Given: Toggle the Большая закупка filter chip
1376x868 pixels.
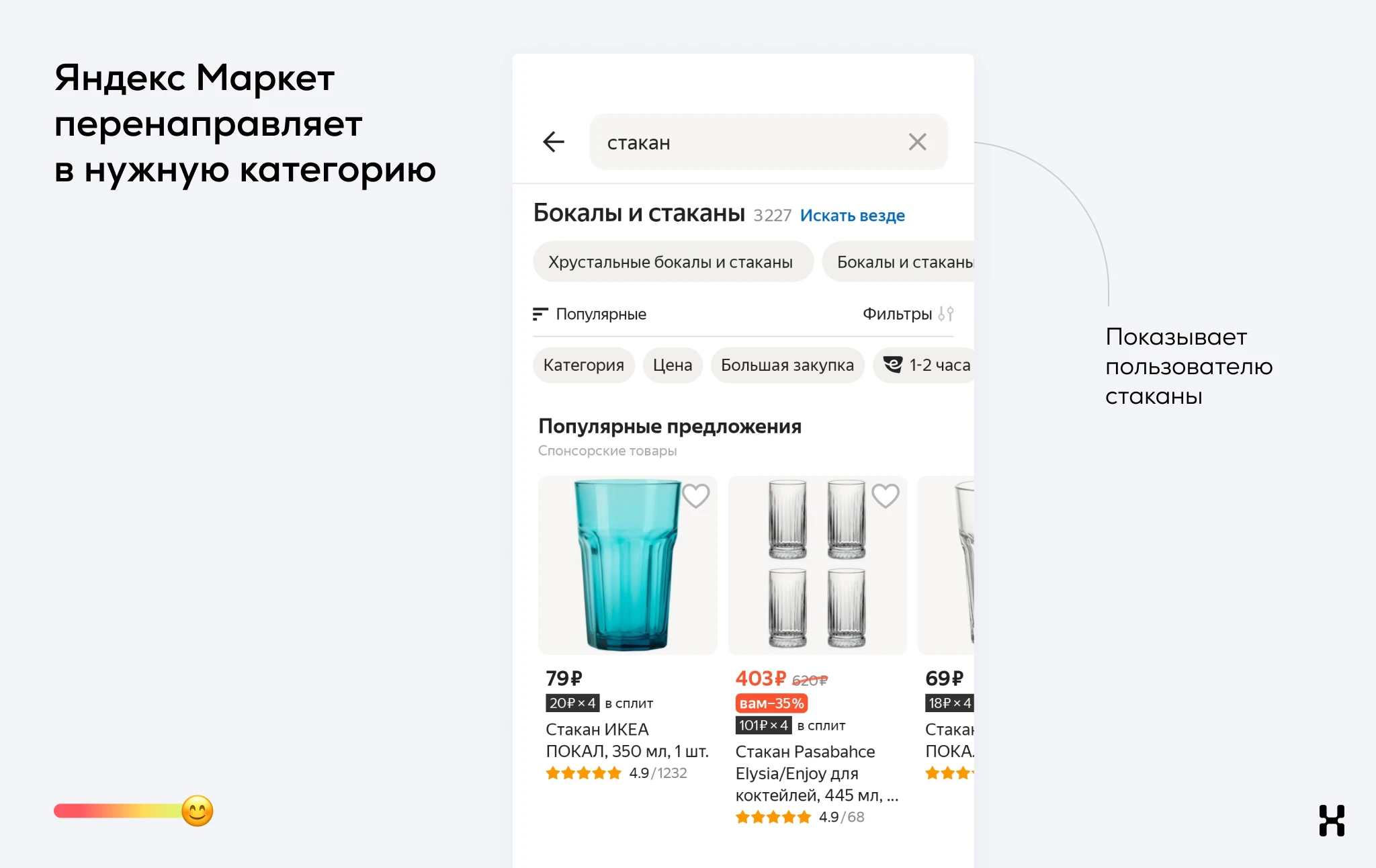Looking at the screenshot, I should coord(787,365).
